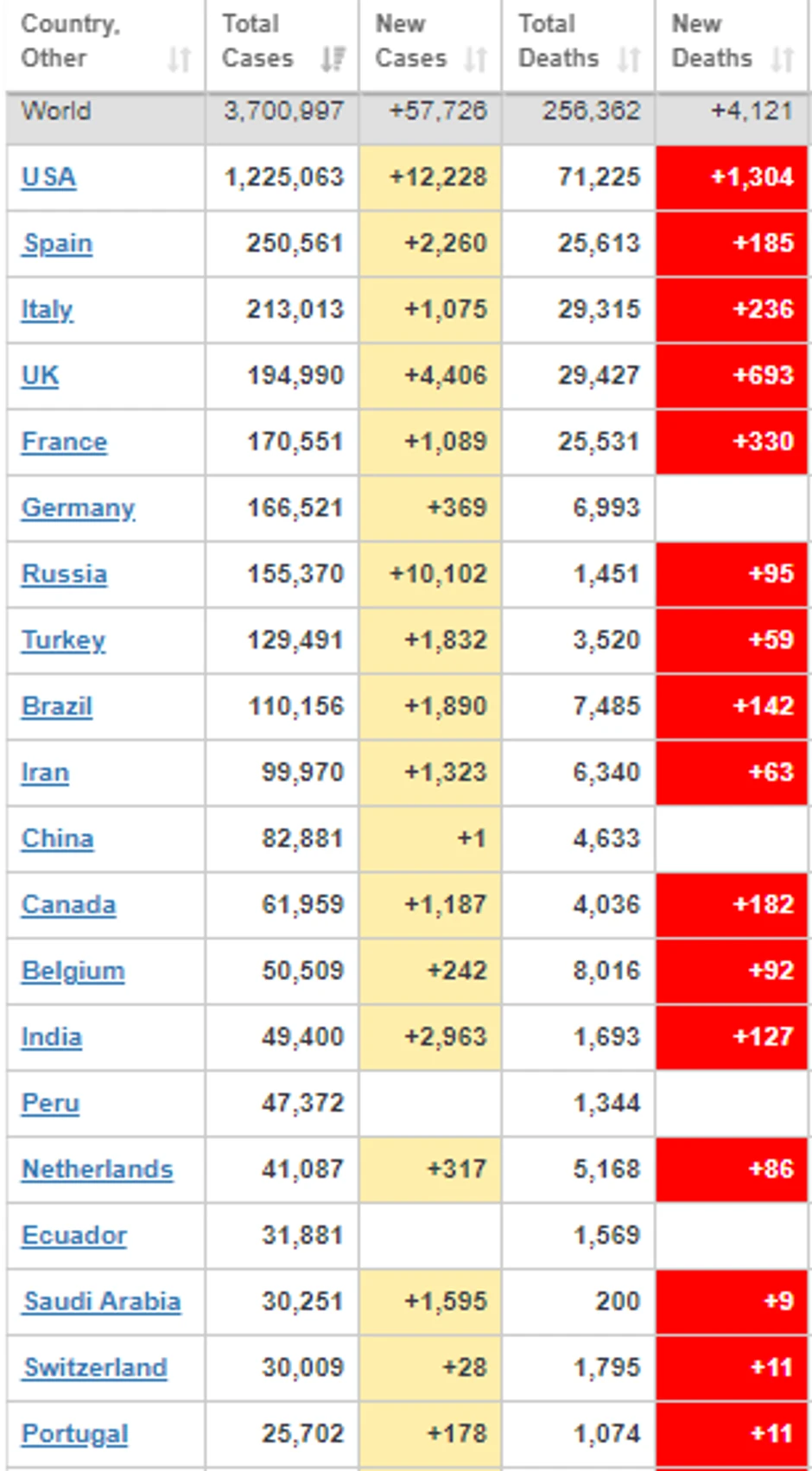The width and height of the screenshot is (812, 1471).
Task: Open the USA country link
Action: pos(49,177)
